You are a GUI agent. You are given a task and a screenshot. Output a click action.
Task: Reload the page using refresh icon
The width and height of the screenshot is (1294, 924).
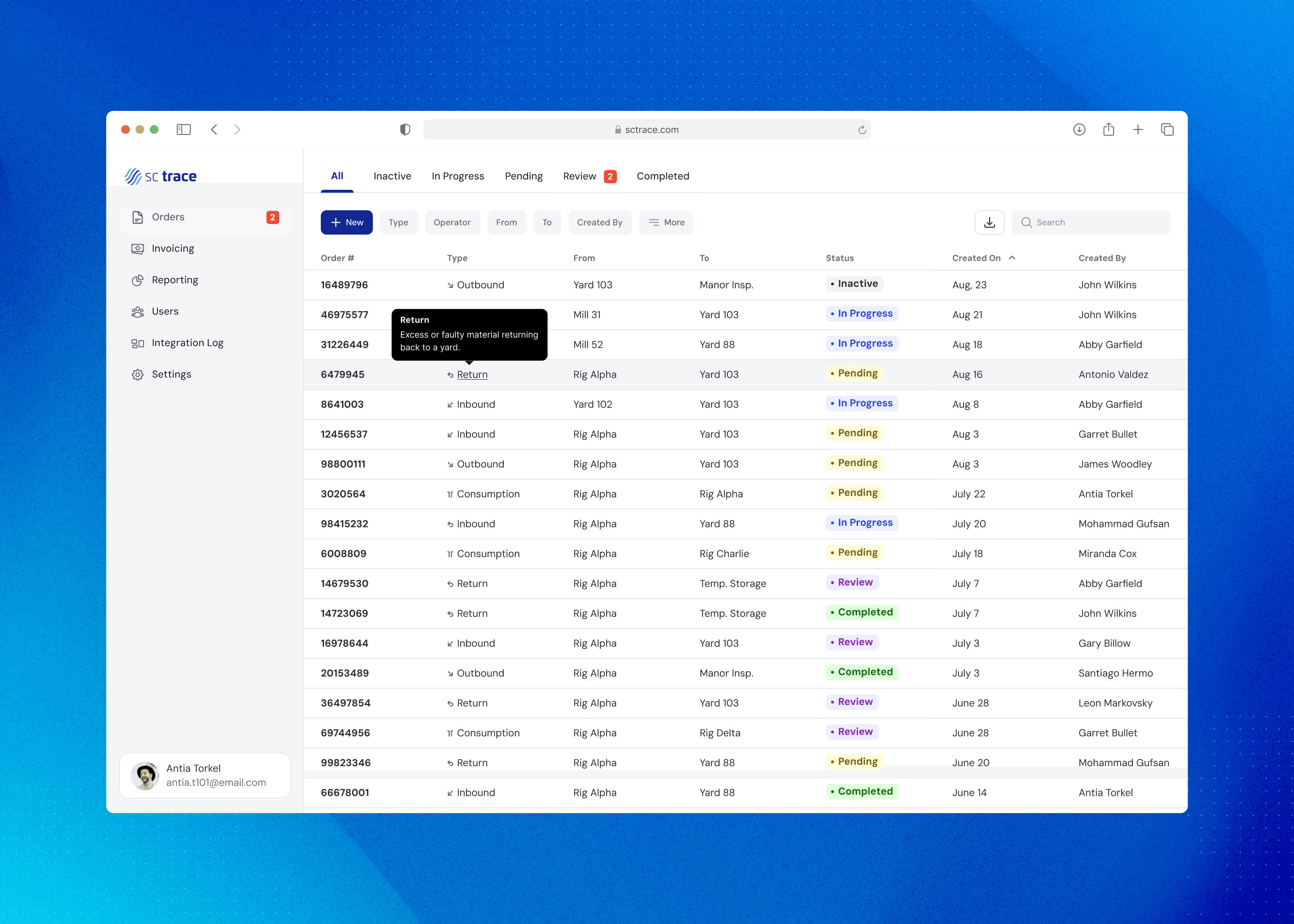[x=862, y=130]
